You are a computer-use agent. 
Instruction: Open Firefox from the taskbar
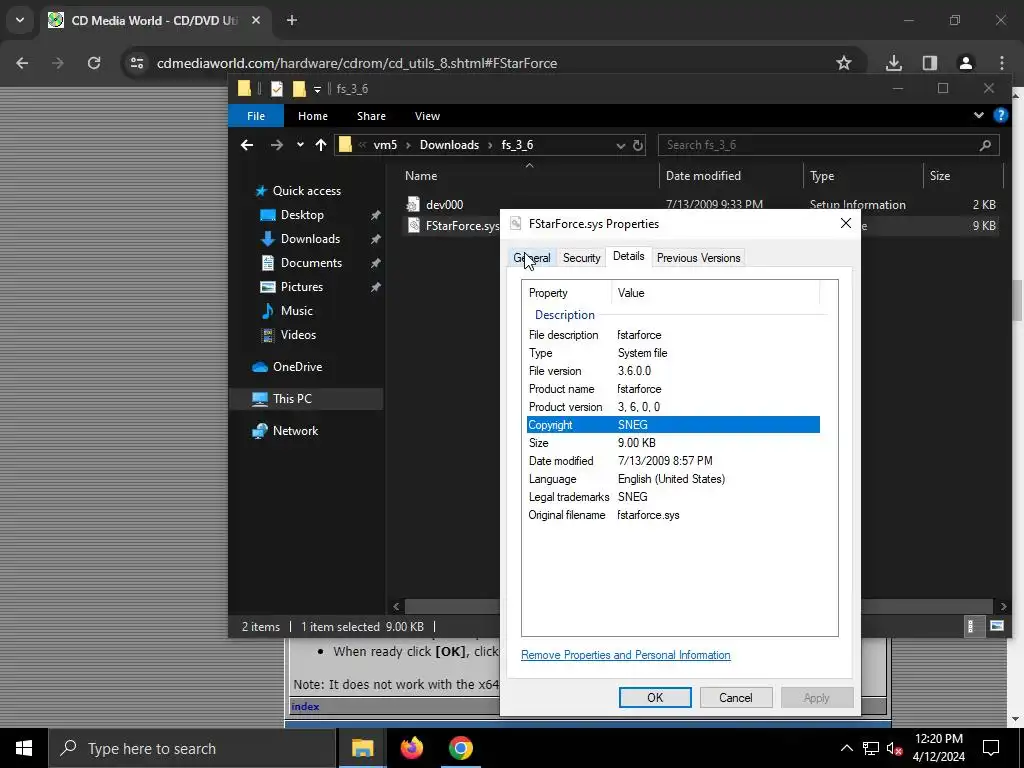point(411,748)
